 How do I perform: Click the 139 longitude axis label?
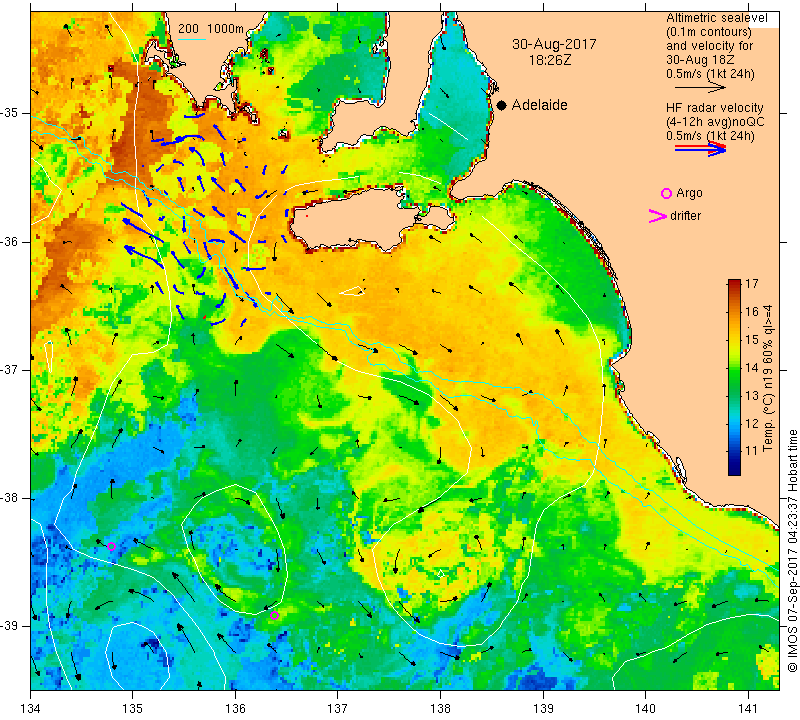click(x=543, y=708)
